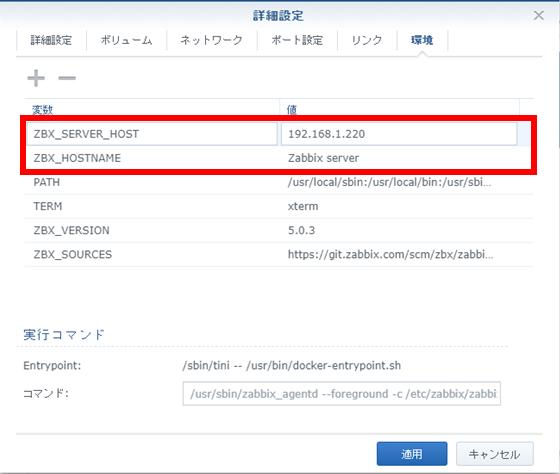The width and height of the screenshot is (560, 474).
Task: Switch to the ボリューム tab
Action: (126, 40)
